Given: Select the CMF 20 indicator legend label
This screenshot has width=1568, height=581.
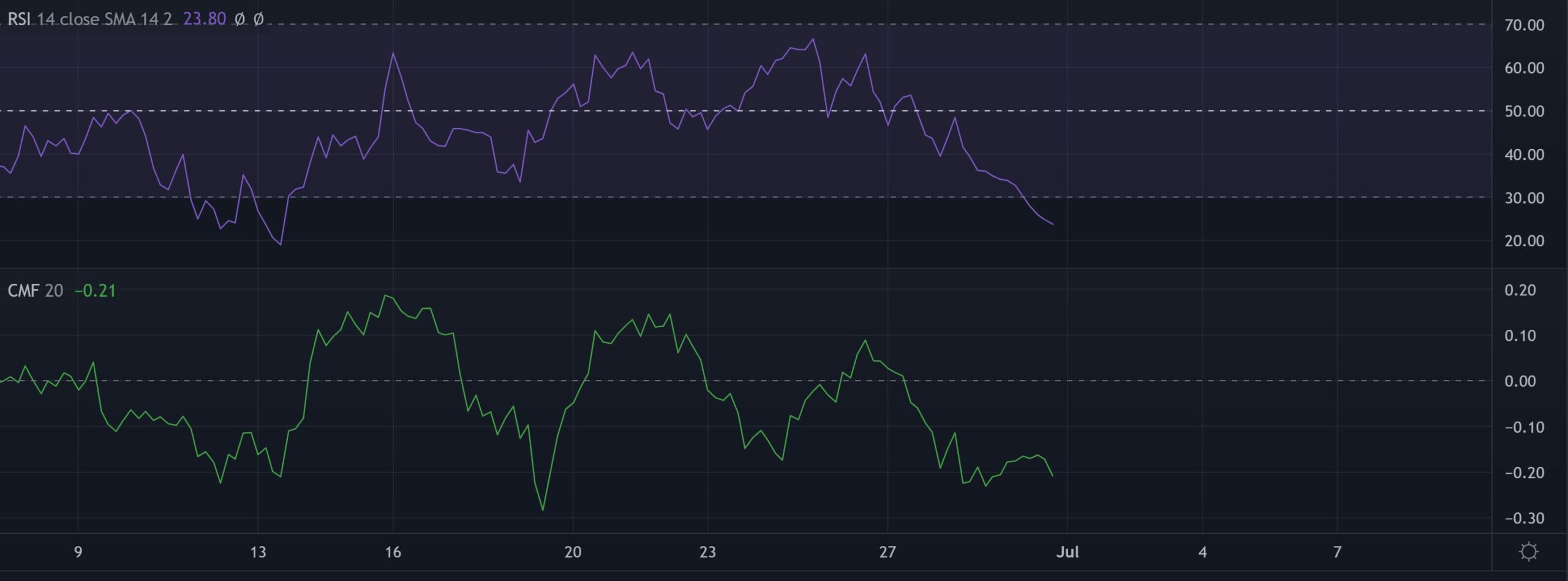Looking at the screenshot, I should [x=35, y=290].
